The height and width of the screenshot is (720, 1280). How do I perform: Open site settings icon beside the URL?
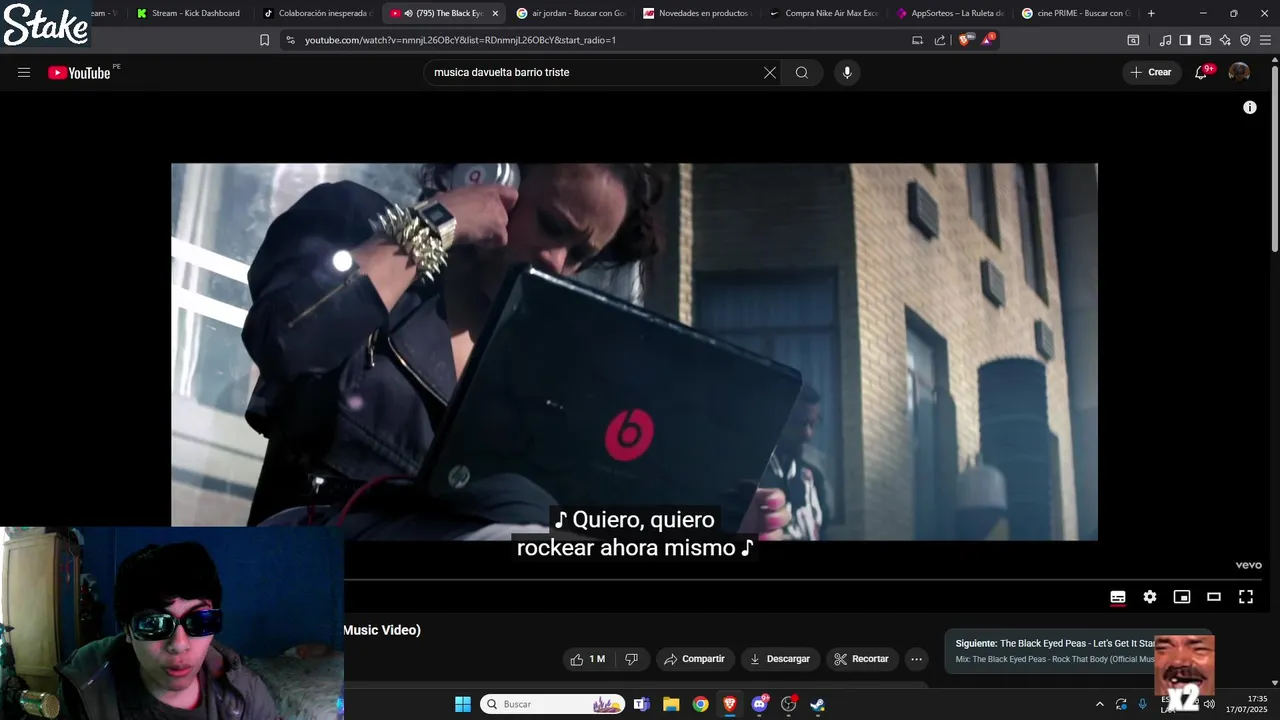point(290,40)
